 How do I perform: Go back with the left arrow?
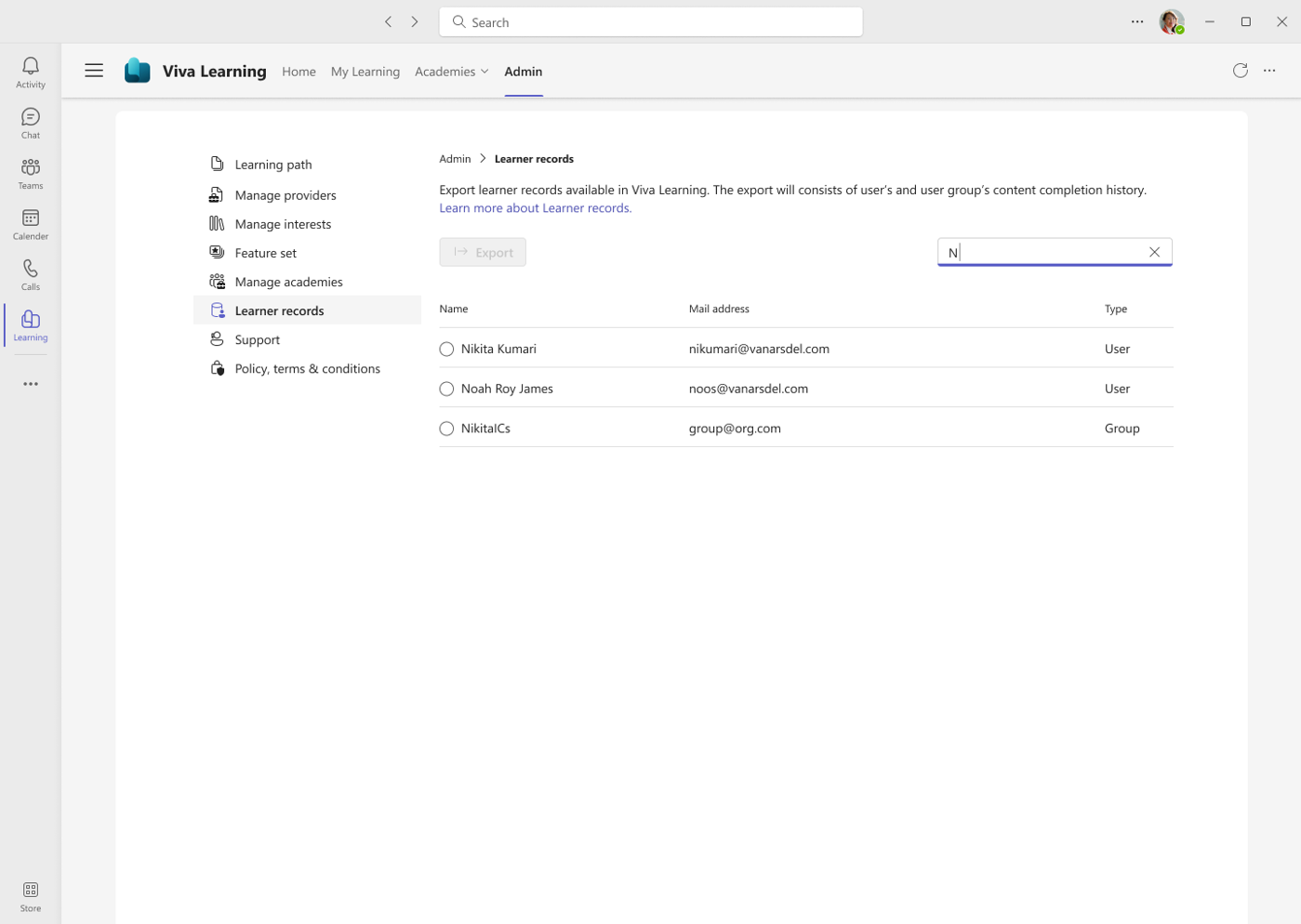(x=389, y=21)
